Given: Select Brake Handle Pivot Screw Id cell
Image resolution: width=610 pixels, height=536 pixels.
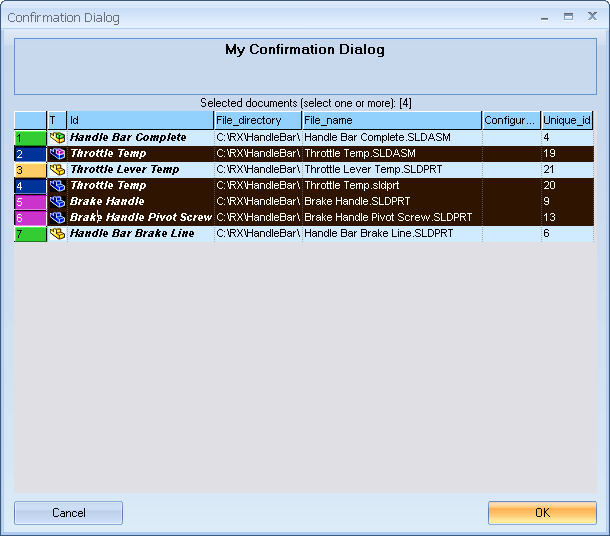Looking at the screenshot, I should (141, 217).
